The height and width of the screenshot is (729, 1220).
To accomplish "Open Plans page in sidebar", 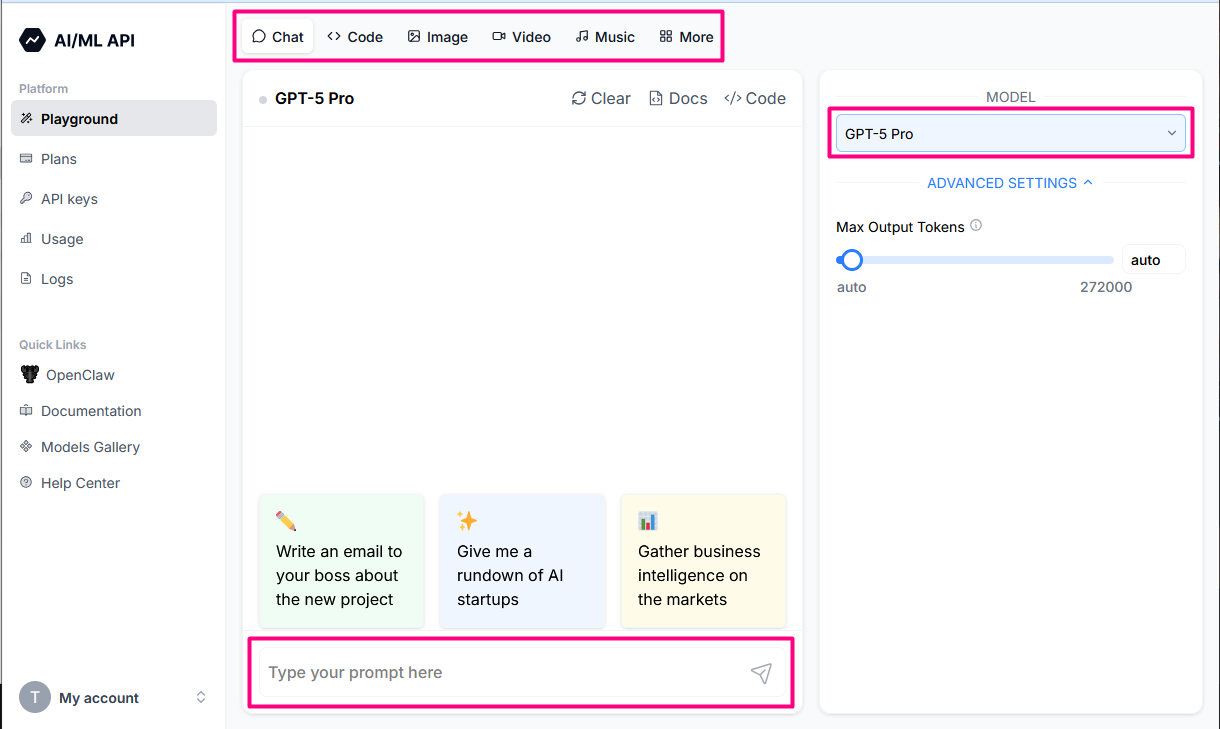I will click(114, 159).
